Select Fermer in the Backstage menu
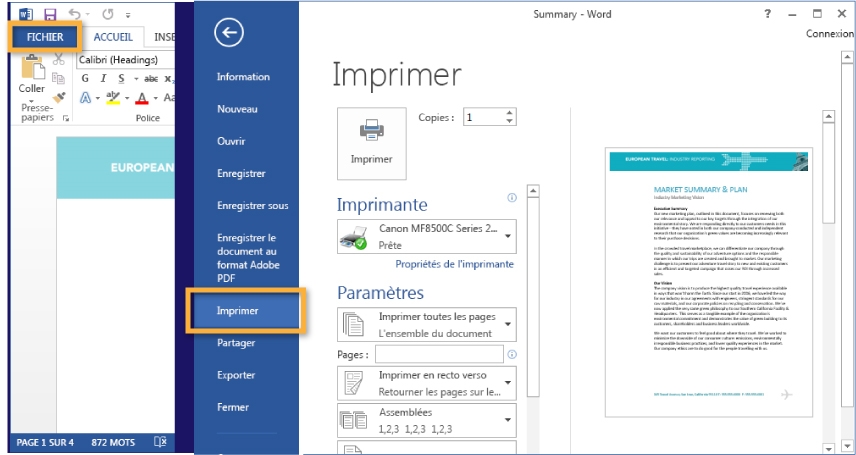 point(233,407)
